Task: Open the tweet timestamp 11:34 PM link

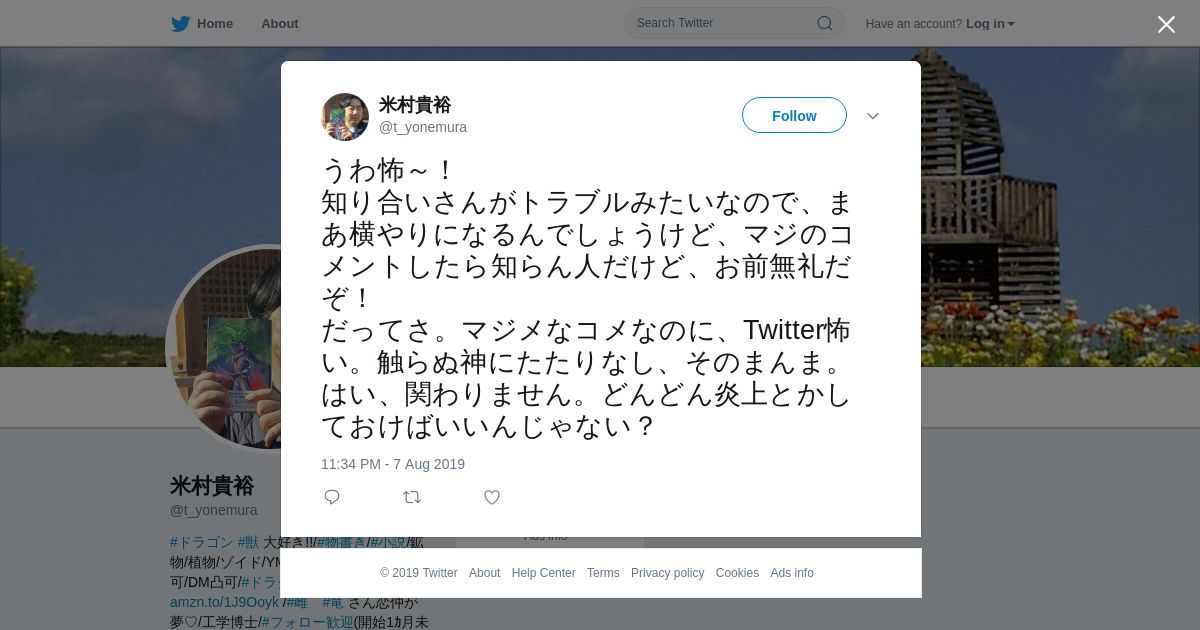Action: coord(393,464)
